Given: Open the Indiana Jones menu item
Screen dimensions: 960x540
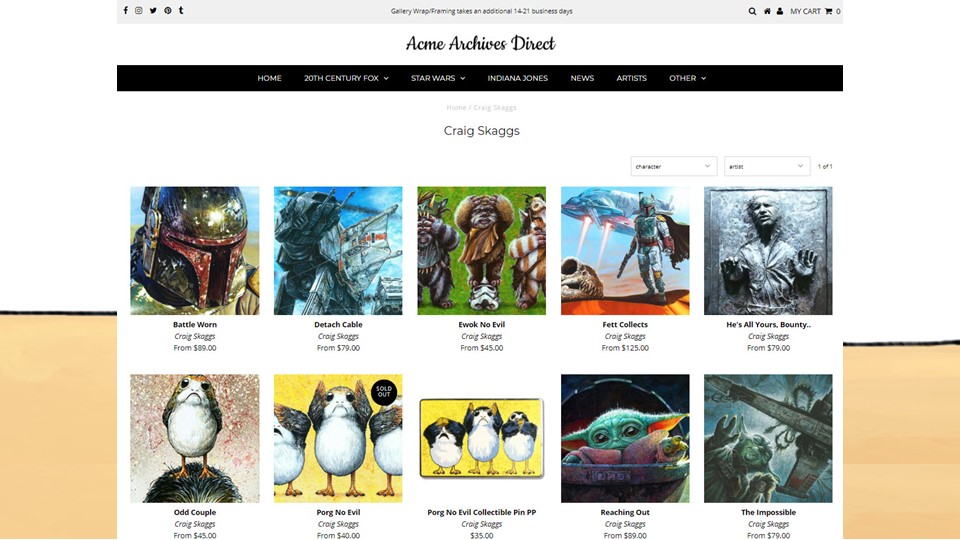Looking at the screenshot, I should pos(517,78).
